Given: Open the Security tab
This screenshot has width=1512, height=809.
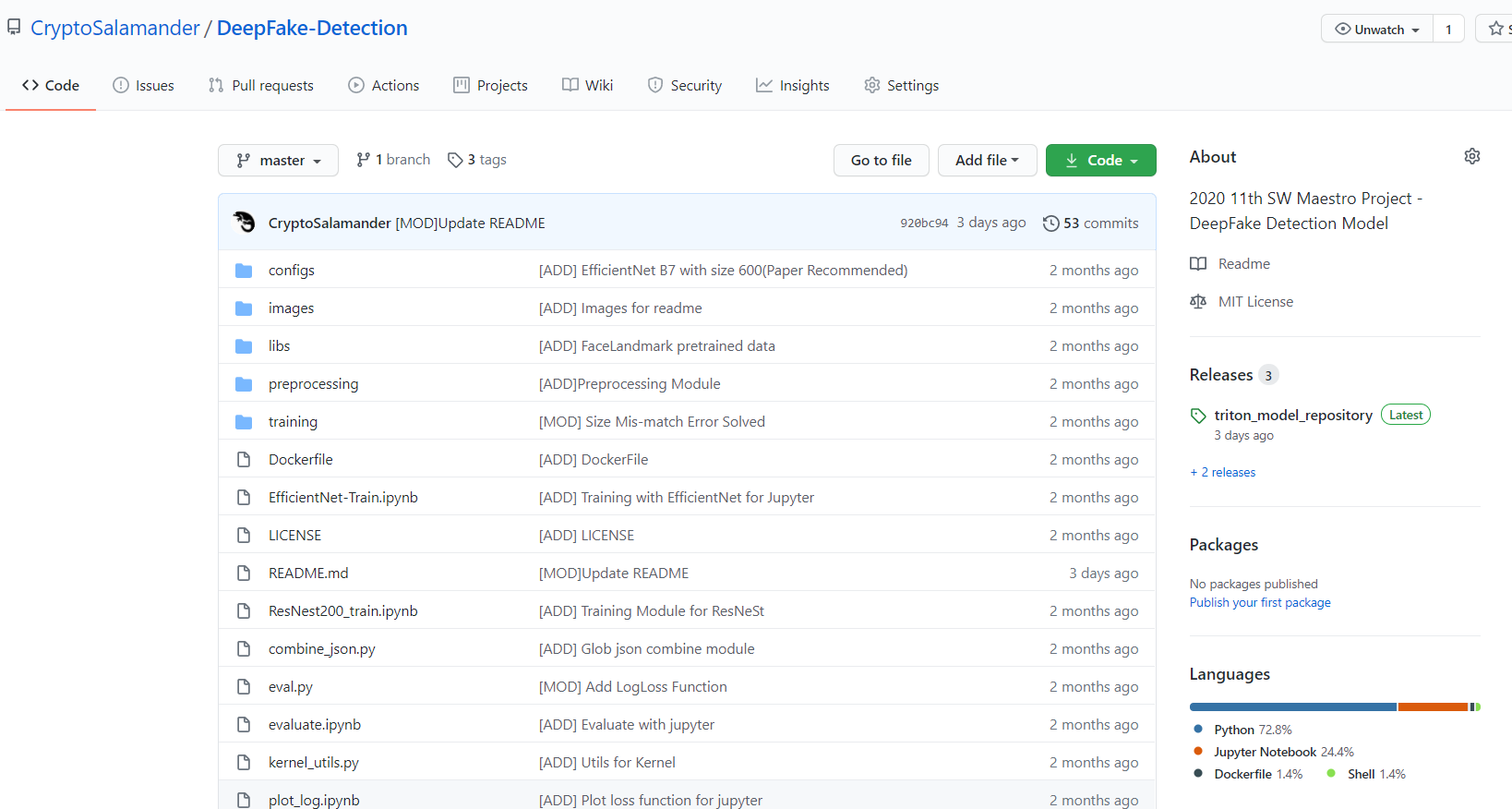Looking at the screenshot, I should [685, 85].
